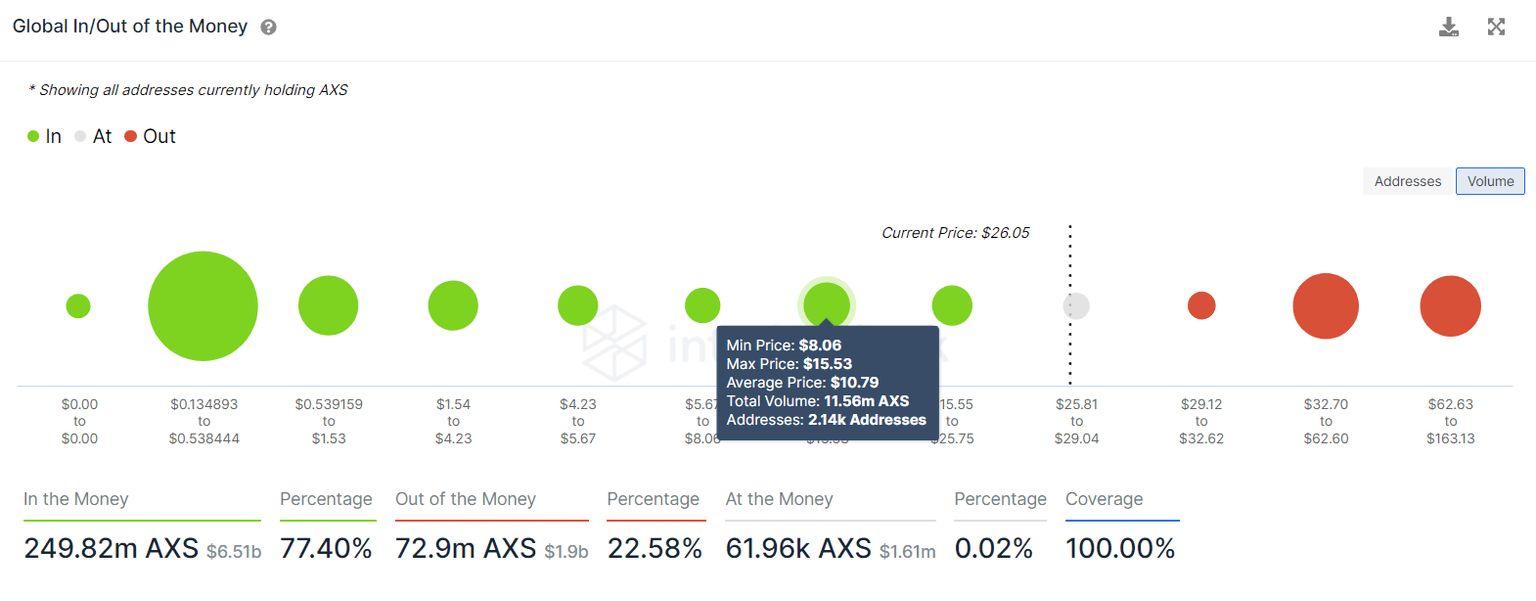This screenshot has width=1536, height=601.
Task: Click the $15.55 to $25.75 green bubble
Action: coord(952,306)
